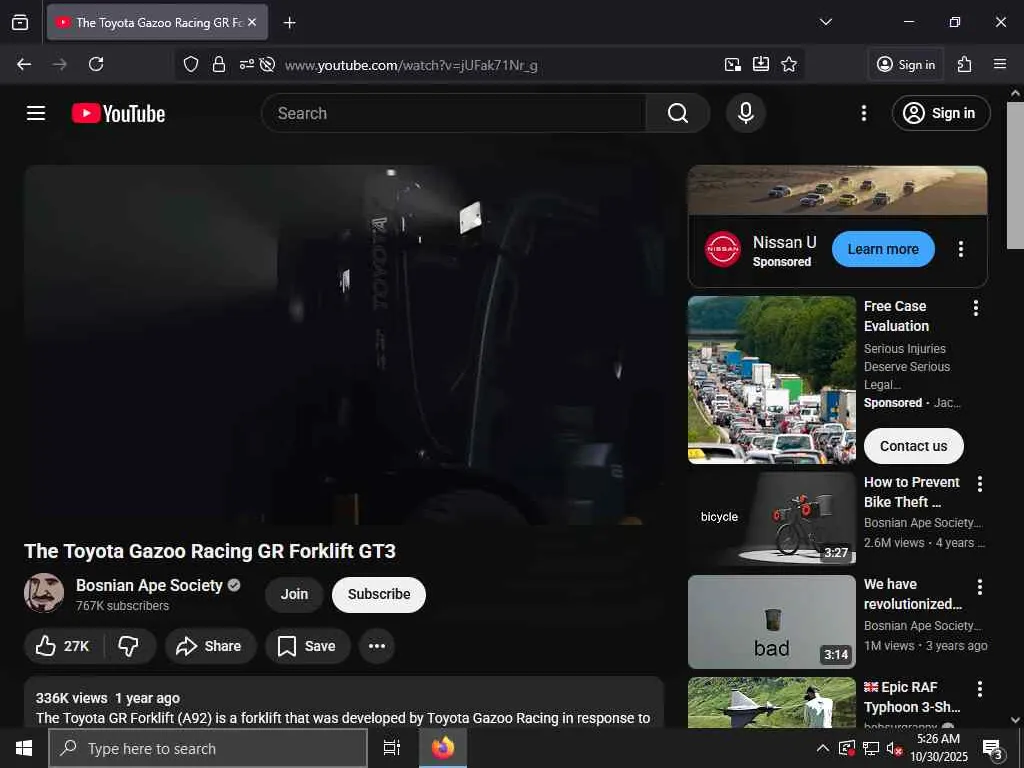Viewport: 1024px width, 768px height.
Task: Play the RAF Typhoon video thumbnail
Action: (x=771, y=703)
